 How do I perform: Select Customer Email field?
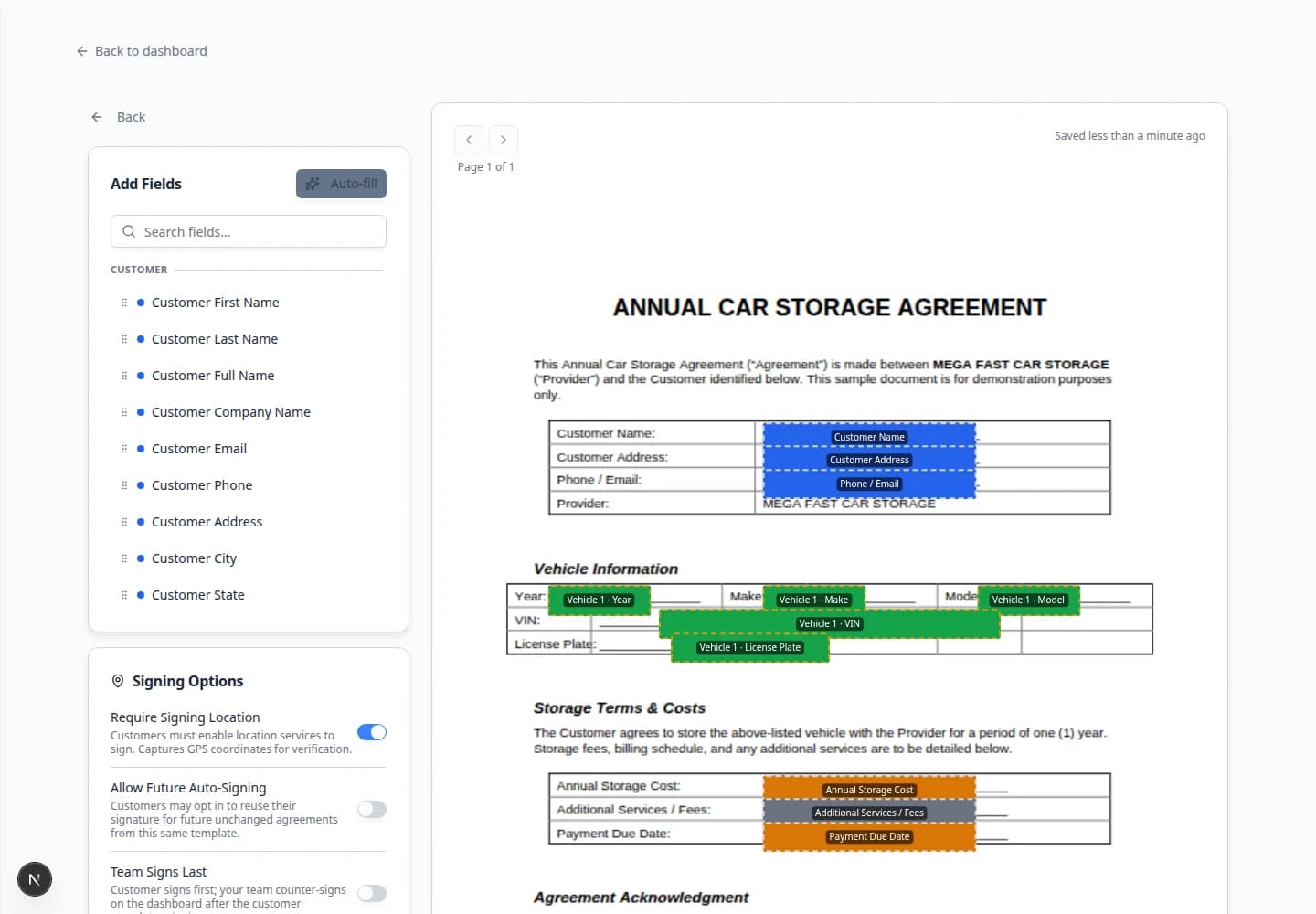(x=249, y=449)
